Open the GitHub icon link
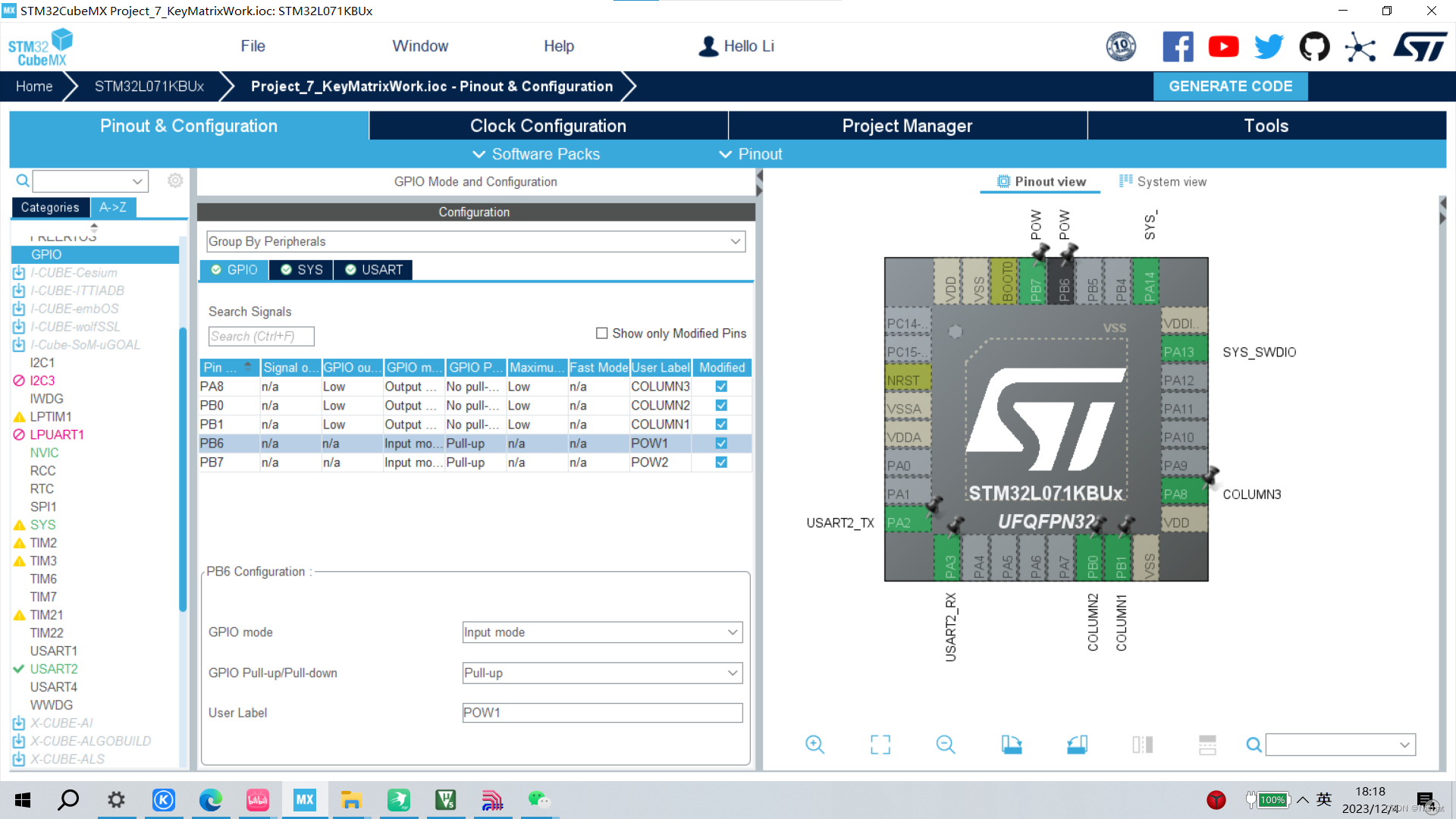Image resolution: width=1456 pixels, height=819 pixels. [x=1314, y=47]
